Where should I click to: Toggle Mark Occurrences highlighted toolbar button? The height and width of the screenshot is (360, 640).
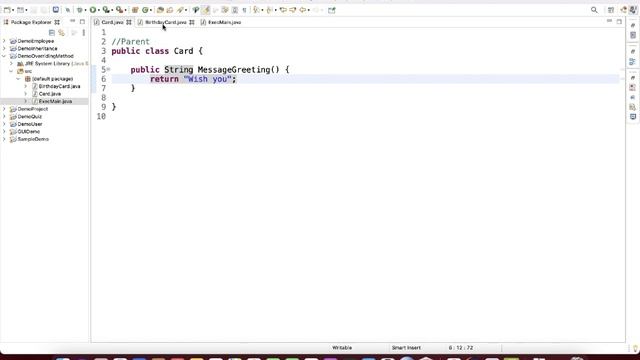[x=206, y=10]
